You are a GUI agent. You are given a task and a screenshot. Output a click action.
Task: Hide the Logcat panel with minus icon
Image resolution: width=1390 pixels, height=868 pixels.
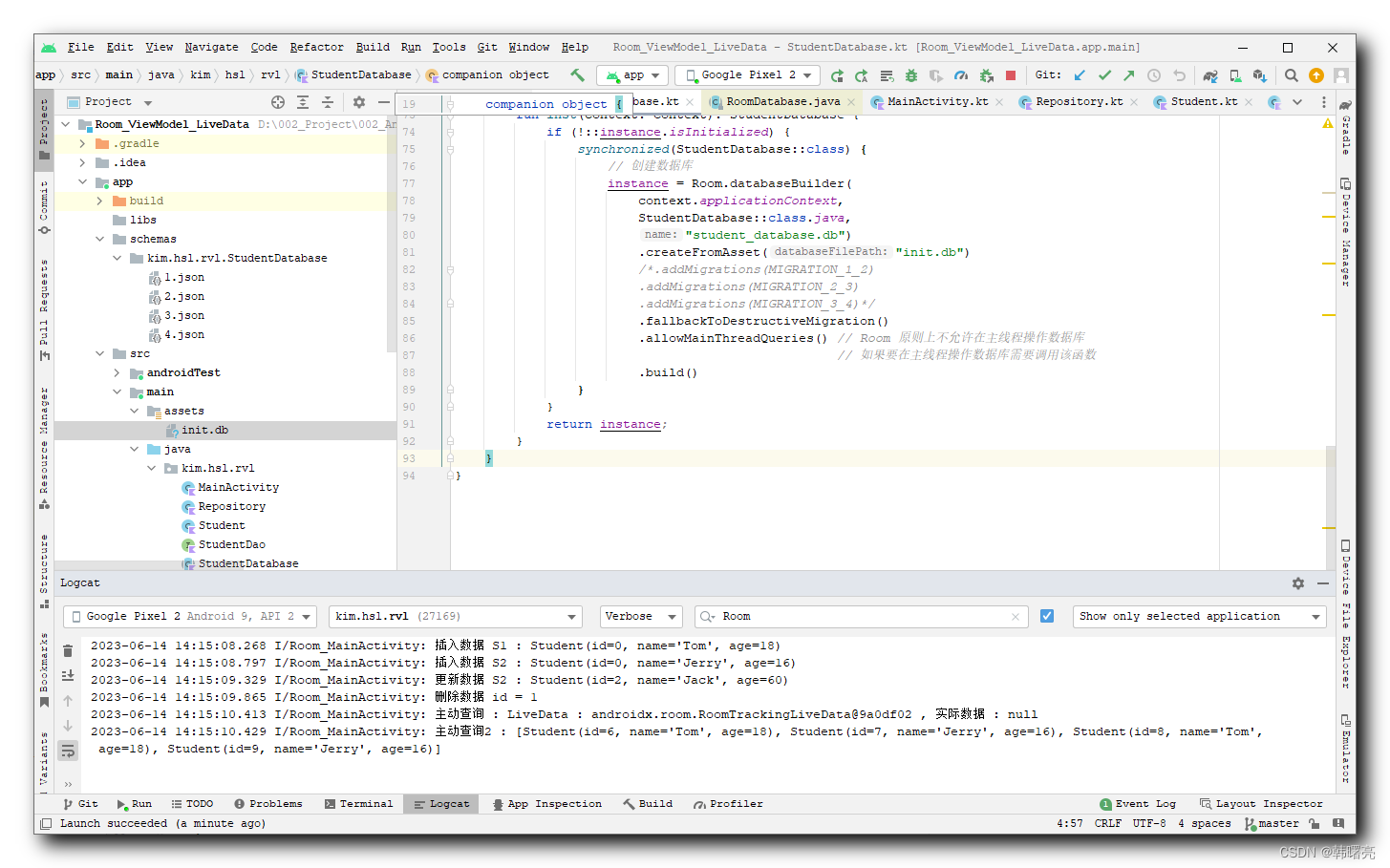coord(1323,583)
